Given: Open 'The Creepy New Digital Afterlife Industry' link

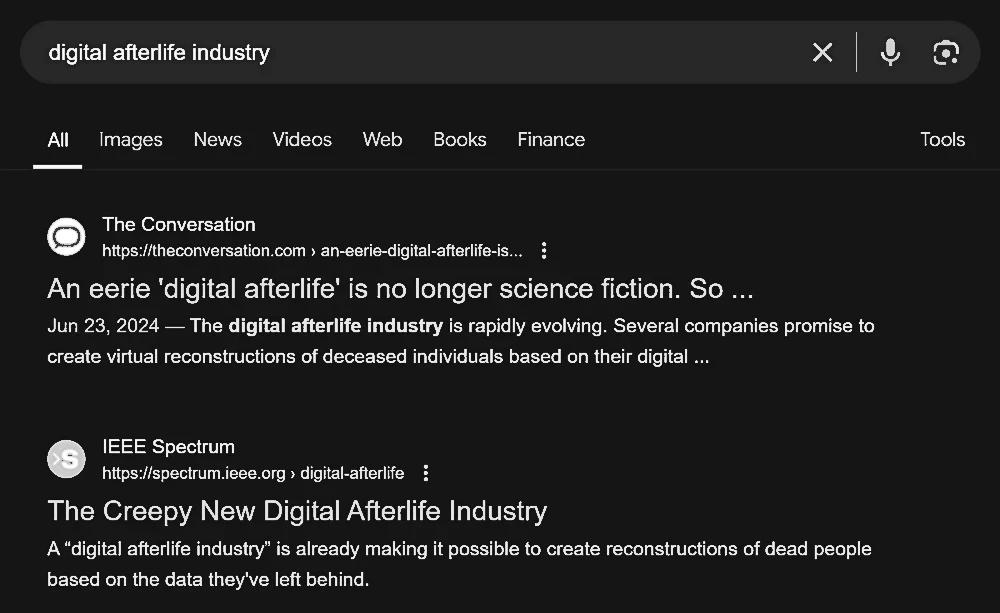Looking at the screenshot, I should tap(297, 511).
